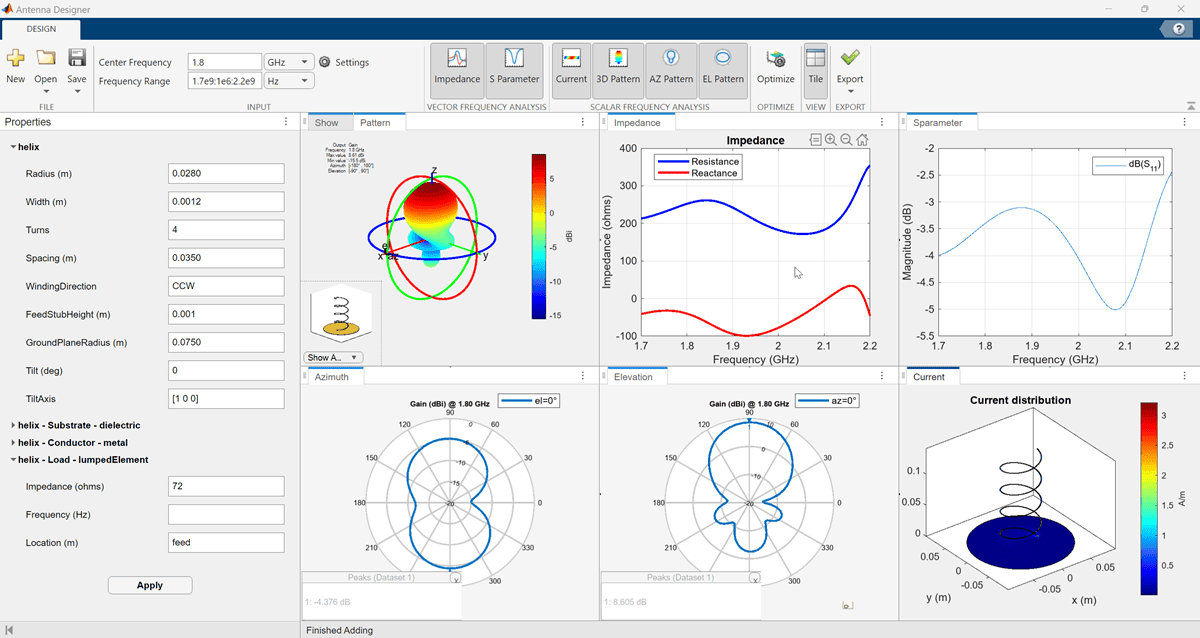This screenshot has width=1200, height=638.
Task: Click the Apply button
Action: (150, 585)
